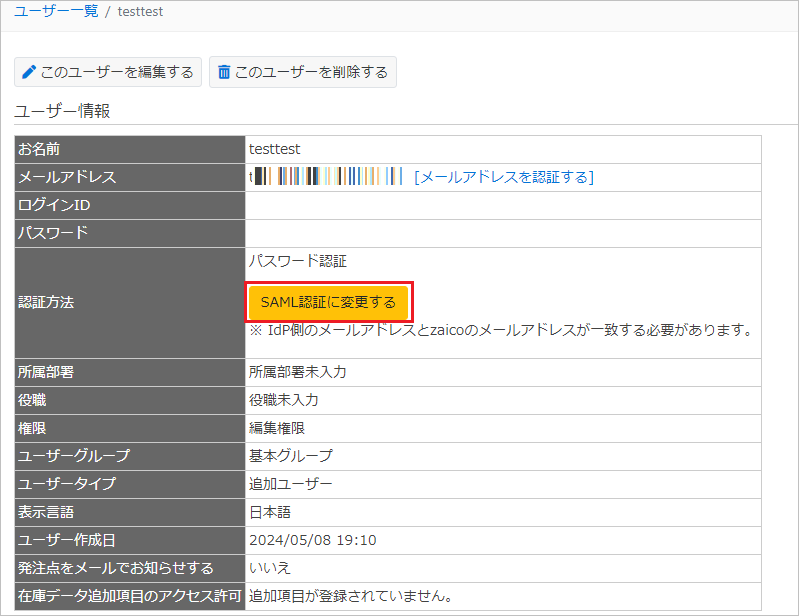The image size is (803, 616).
Task: Click the trash icon on the delete-user button
Action: click(224, 72)
